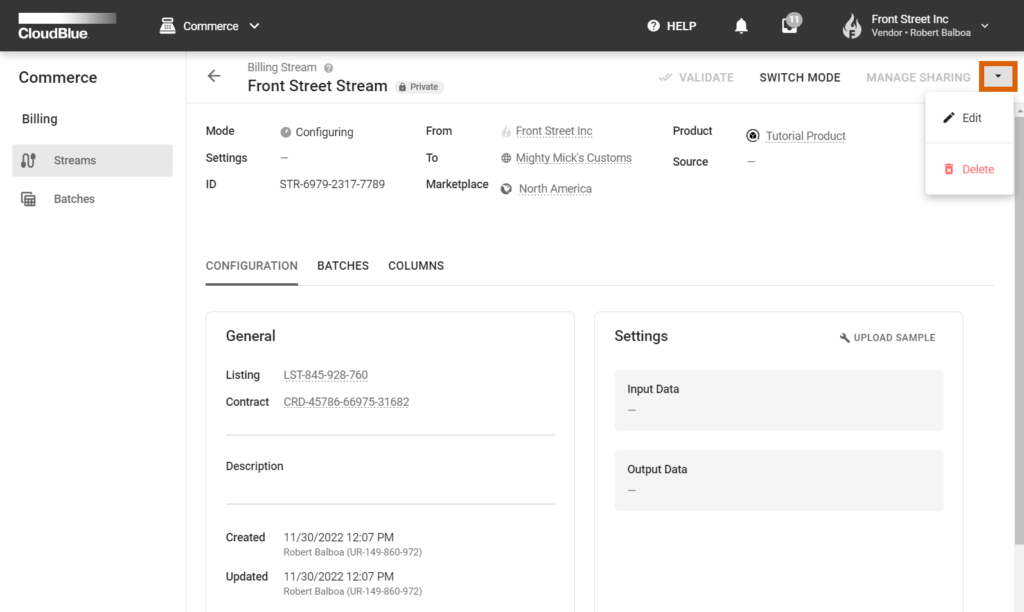Viewport: 1024px width, 612px height.
Task: Toggle the stream actions dropdown arrow
Action: [997, 76]
